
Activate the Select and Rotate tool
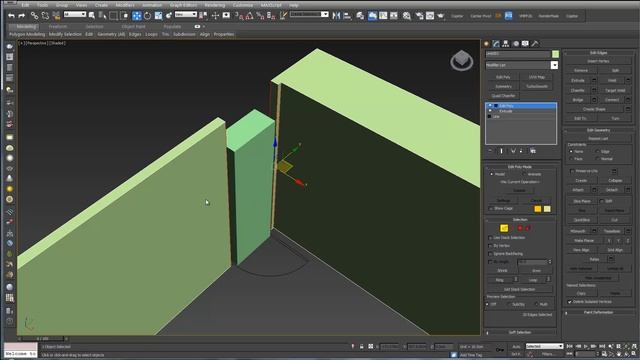pos(147,16)
